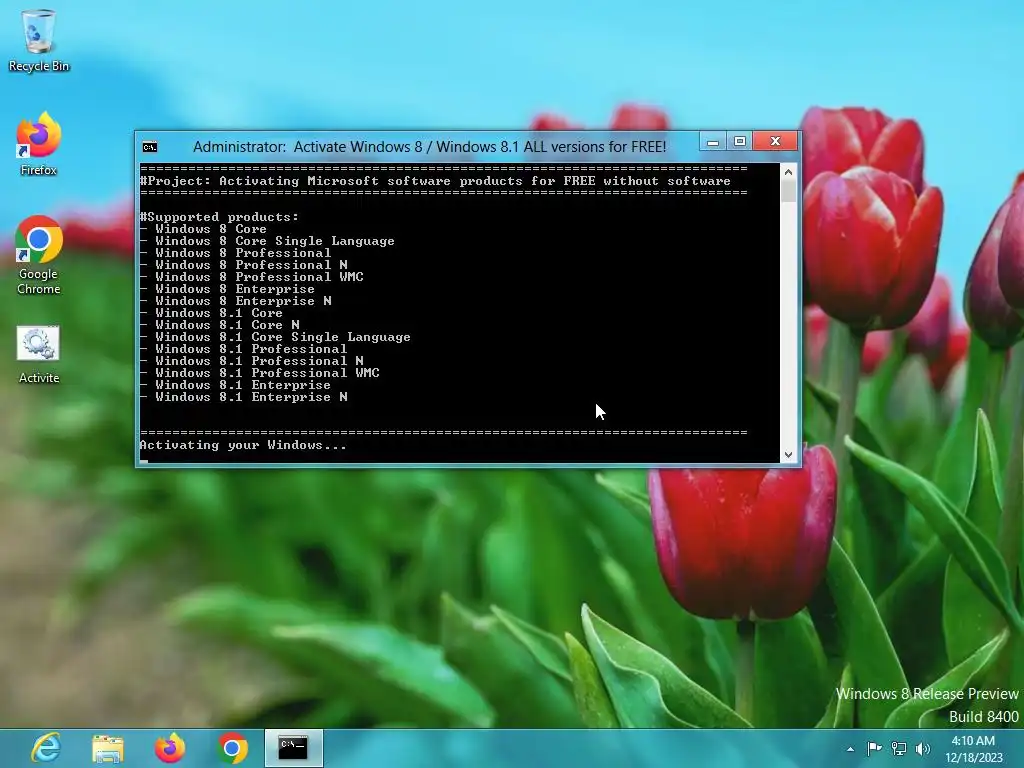Screen dimensions: 1024x768
Task: Maximize the Activate Windows console window
Action: click(739, 141)
